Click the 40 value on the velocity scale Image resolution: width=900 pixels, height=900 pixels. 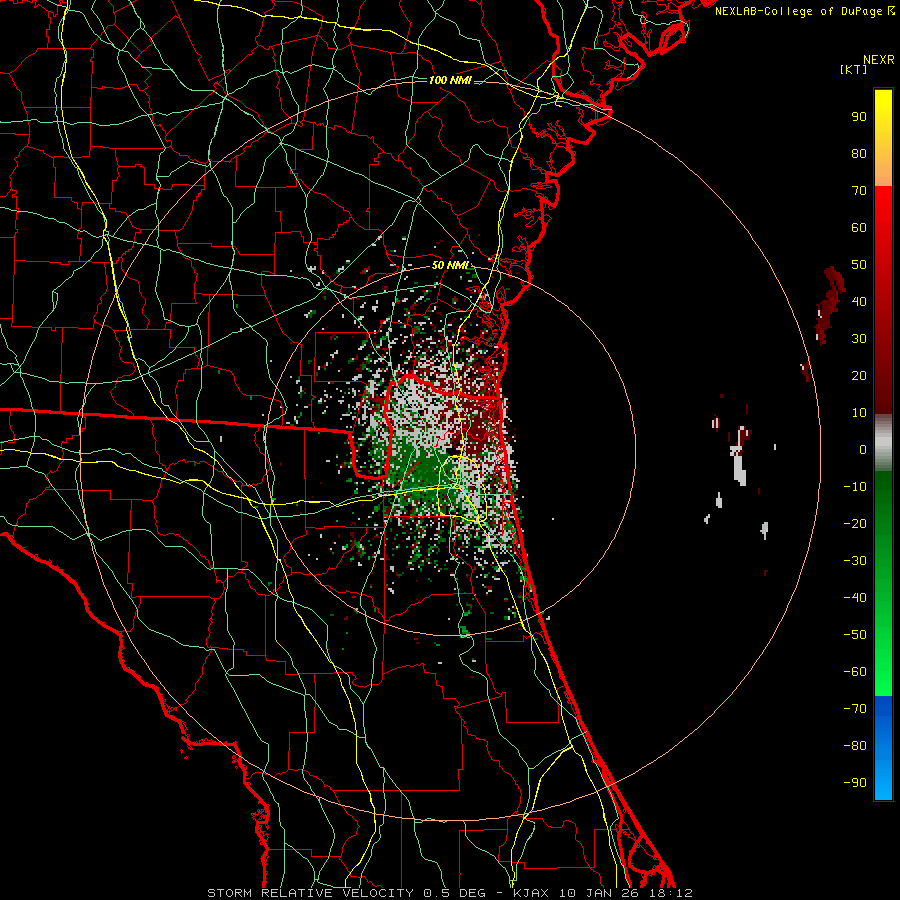[x=859, y=301]
